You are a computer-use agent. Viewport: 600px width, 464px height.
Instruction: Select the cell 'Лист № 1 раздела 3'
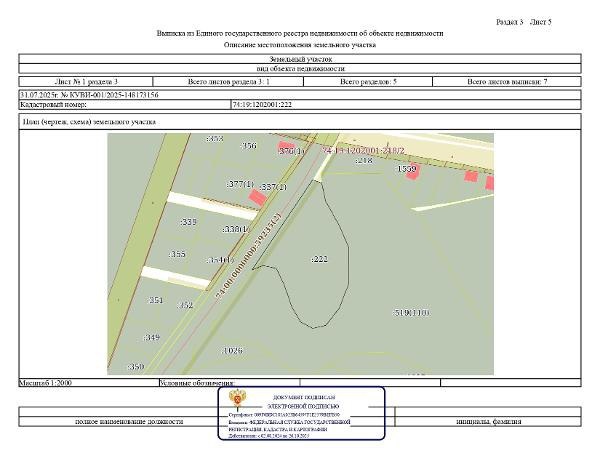coord(86,81)
